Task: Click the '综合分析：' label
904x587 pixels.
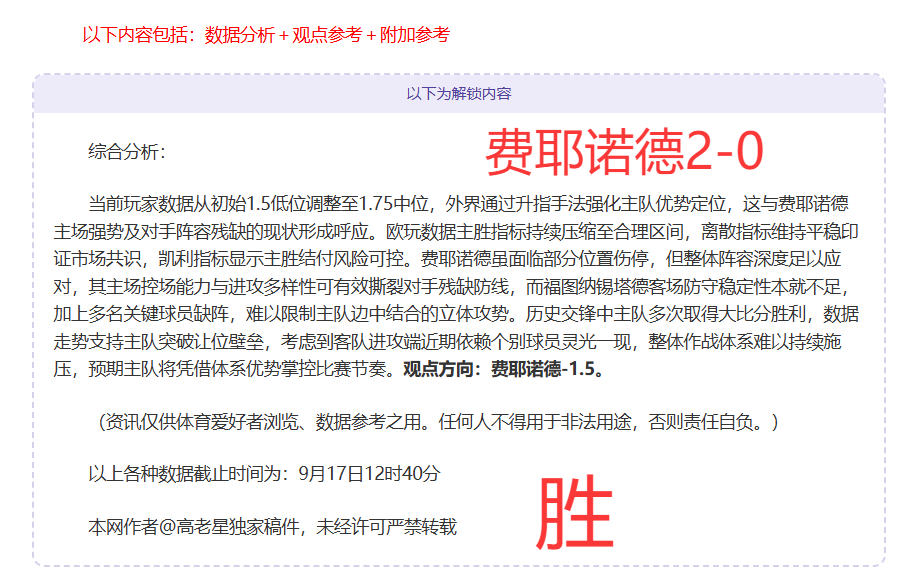Action: [127, 152]
